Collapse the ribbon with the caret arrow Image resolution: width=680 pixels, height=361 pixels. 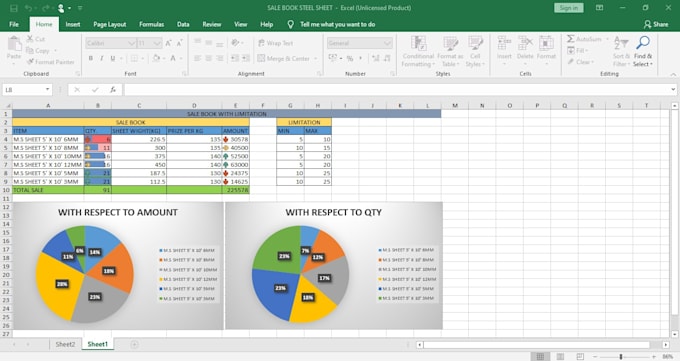click(673, 74)
